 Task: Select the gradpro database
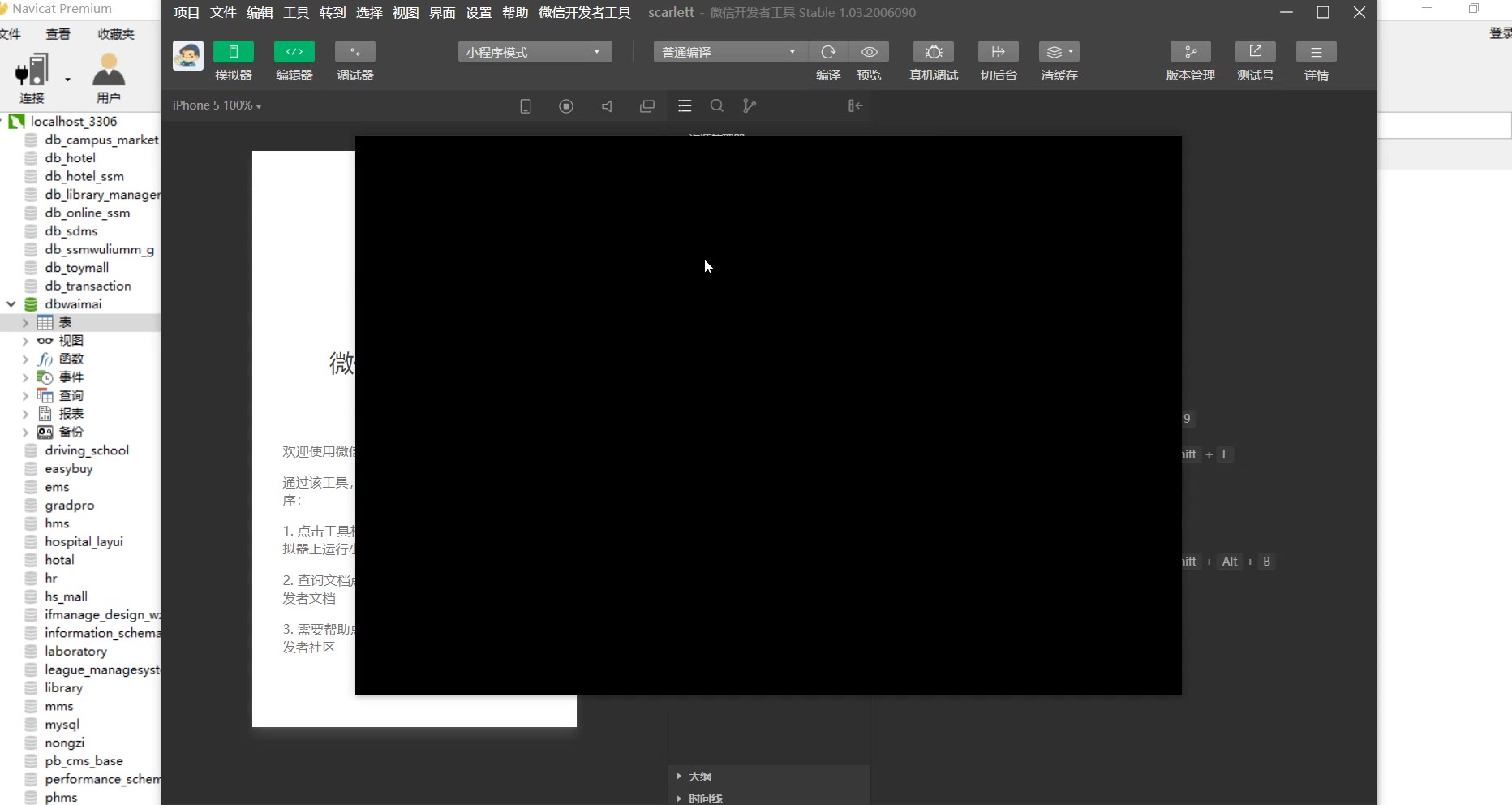pos(69,506)
